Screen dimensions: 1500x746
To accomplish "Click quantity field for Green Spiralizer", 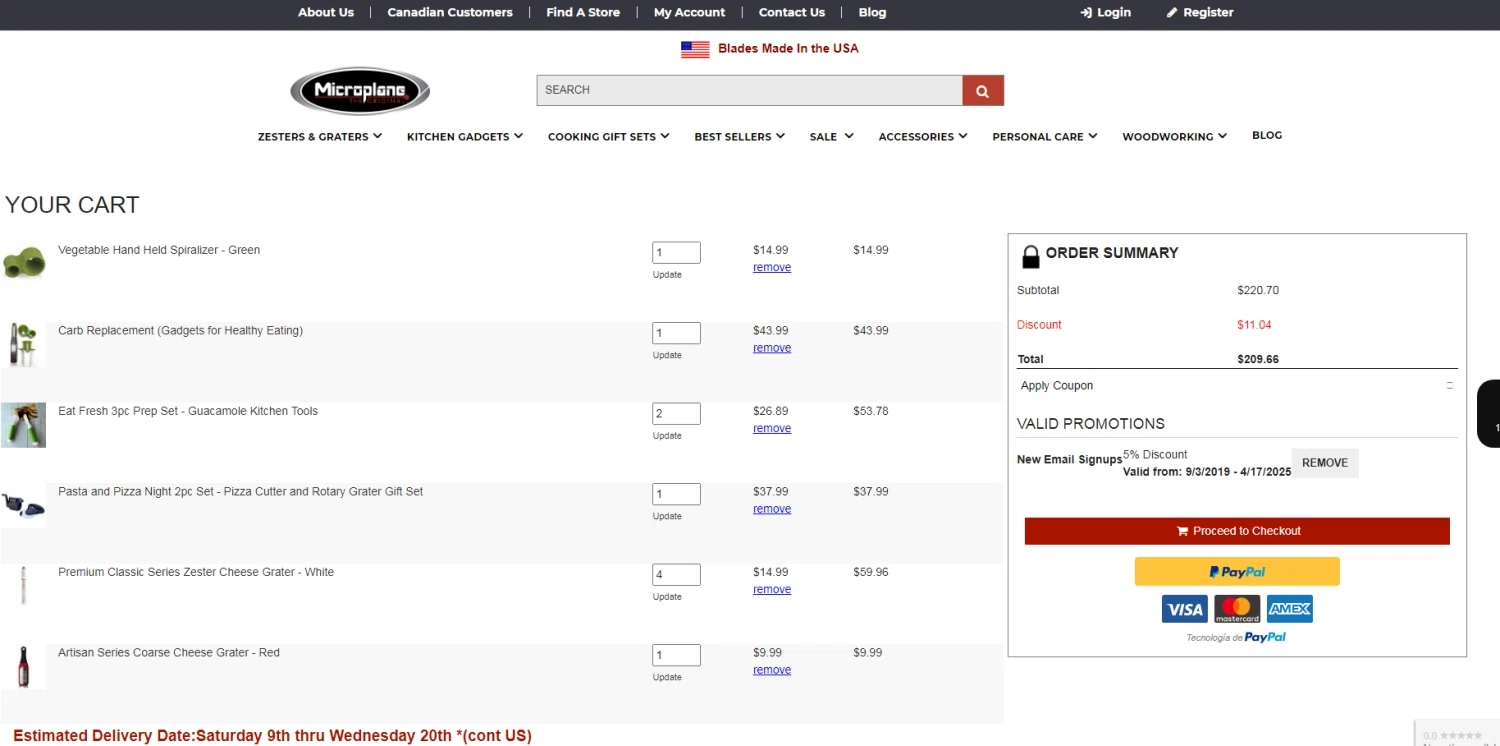I will [676, 253].
